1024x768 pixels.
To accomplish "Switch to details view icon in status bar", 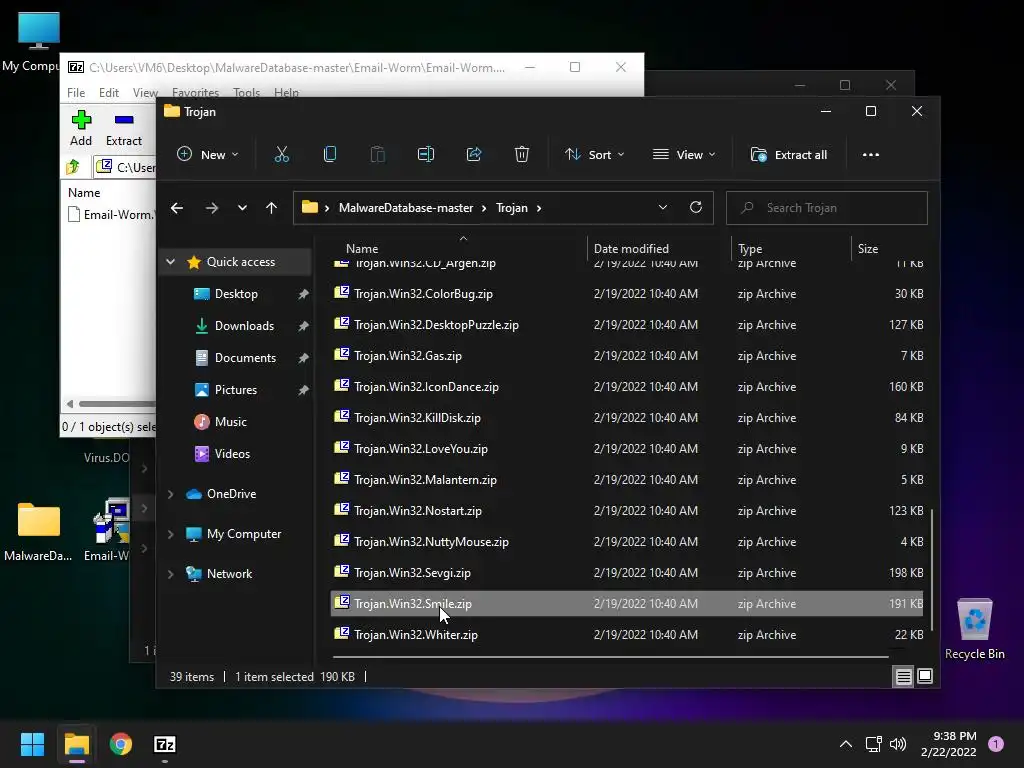I will [903, 677].
